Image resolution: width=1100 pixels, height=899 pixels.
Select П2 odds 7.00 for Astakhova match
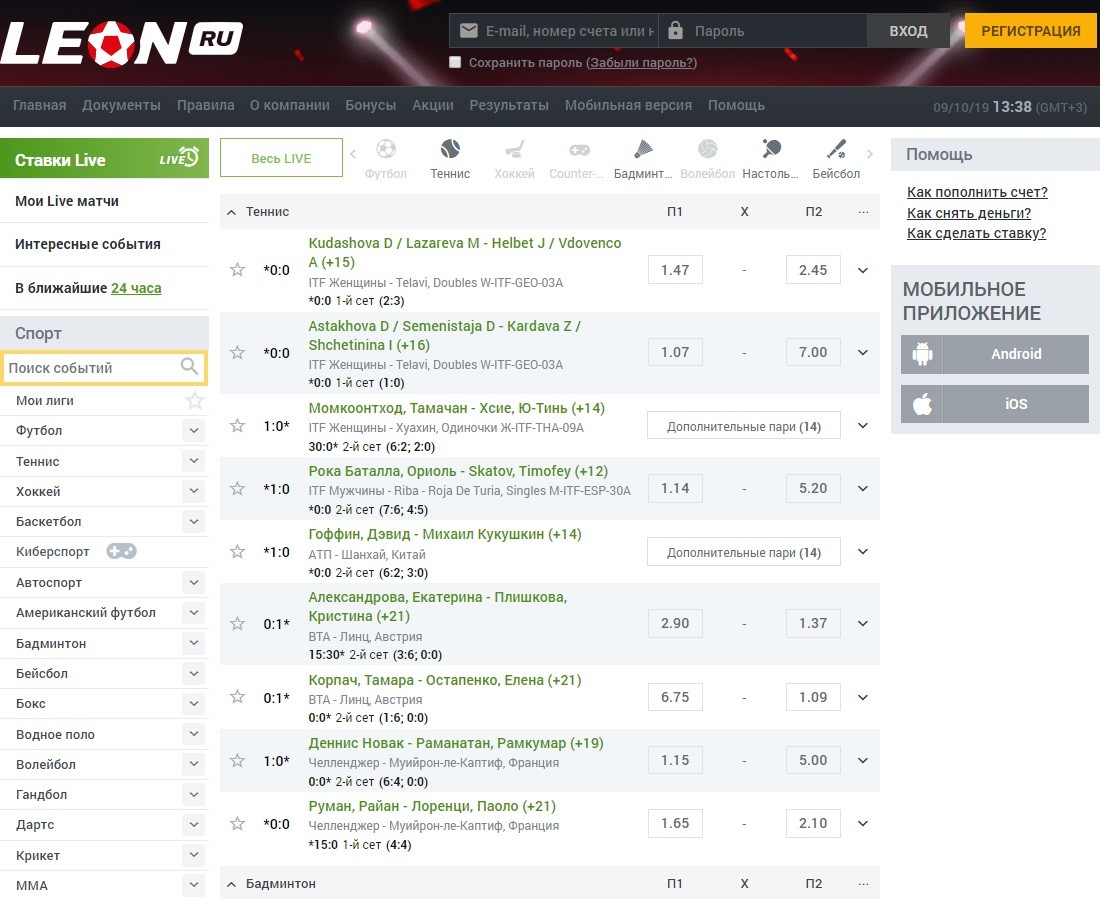click(x=813, y=352)
